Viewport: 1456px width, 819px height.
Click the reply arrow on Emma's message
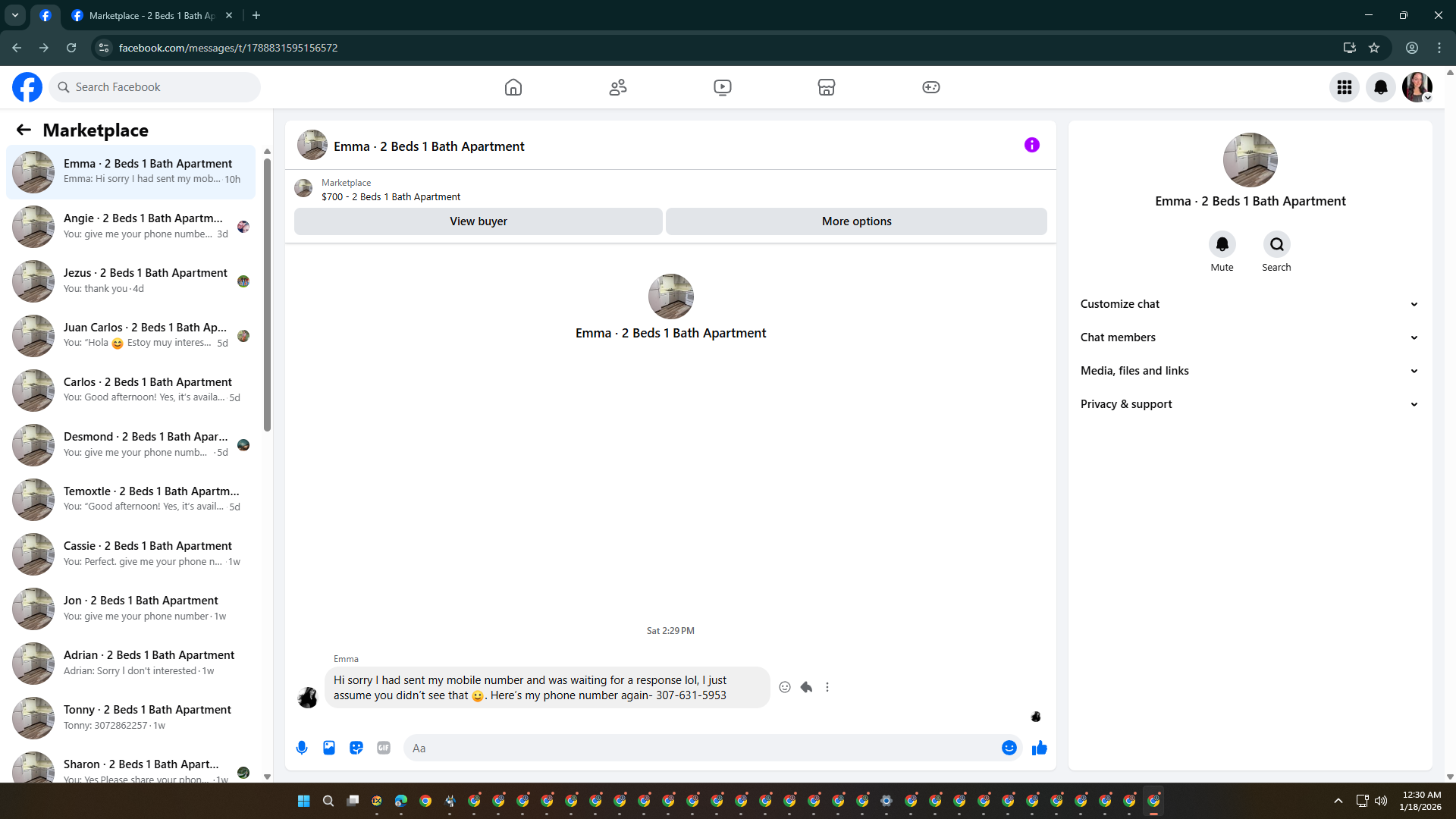[806, 687]
